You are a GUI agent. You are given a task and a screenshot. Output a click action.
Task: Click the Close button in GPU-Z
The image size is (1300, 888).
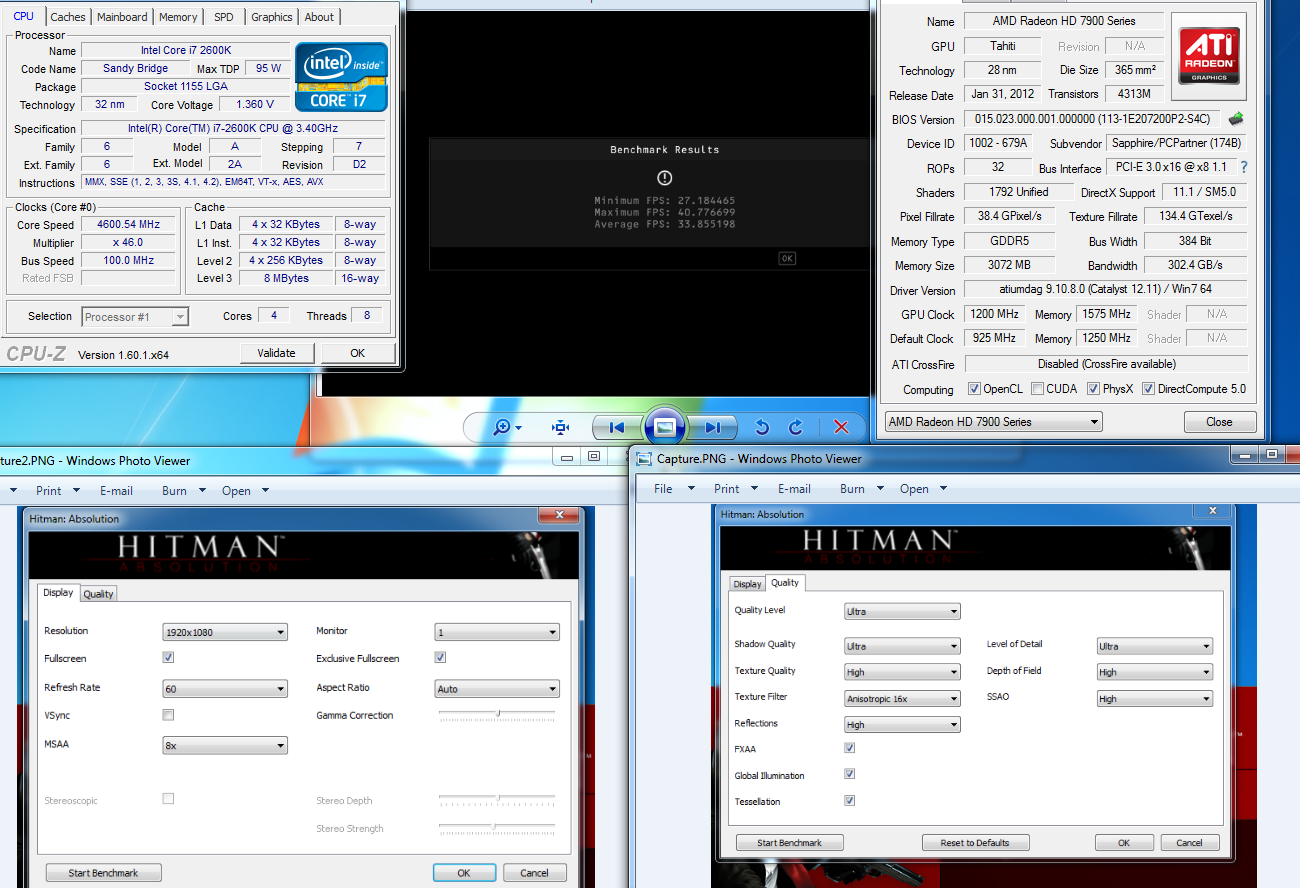pyautogui.click(x=1219, y=422)
